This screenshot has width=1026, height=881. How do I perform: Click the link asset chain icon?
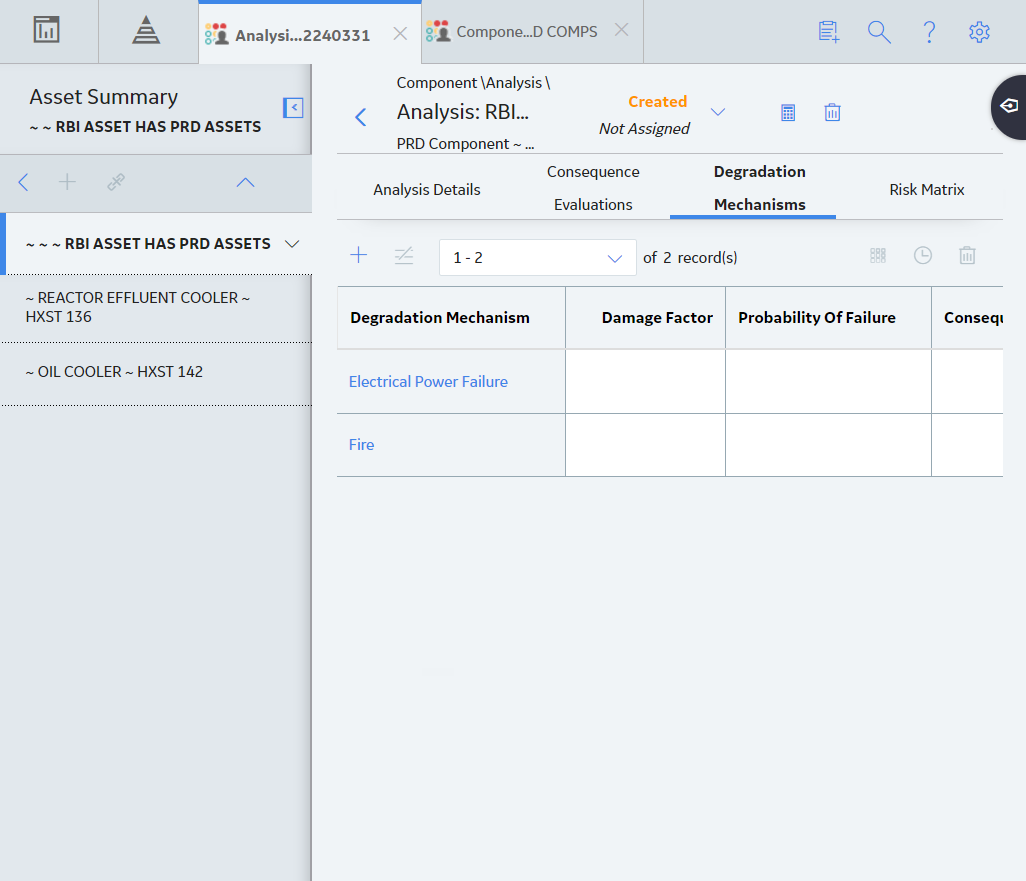tap(116, 182)
